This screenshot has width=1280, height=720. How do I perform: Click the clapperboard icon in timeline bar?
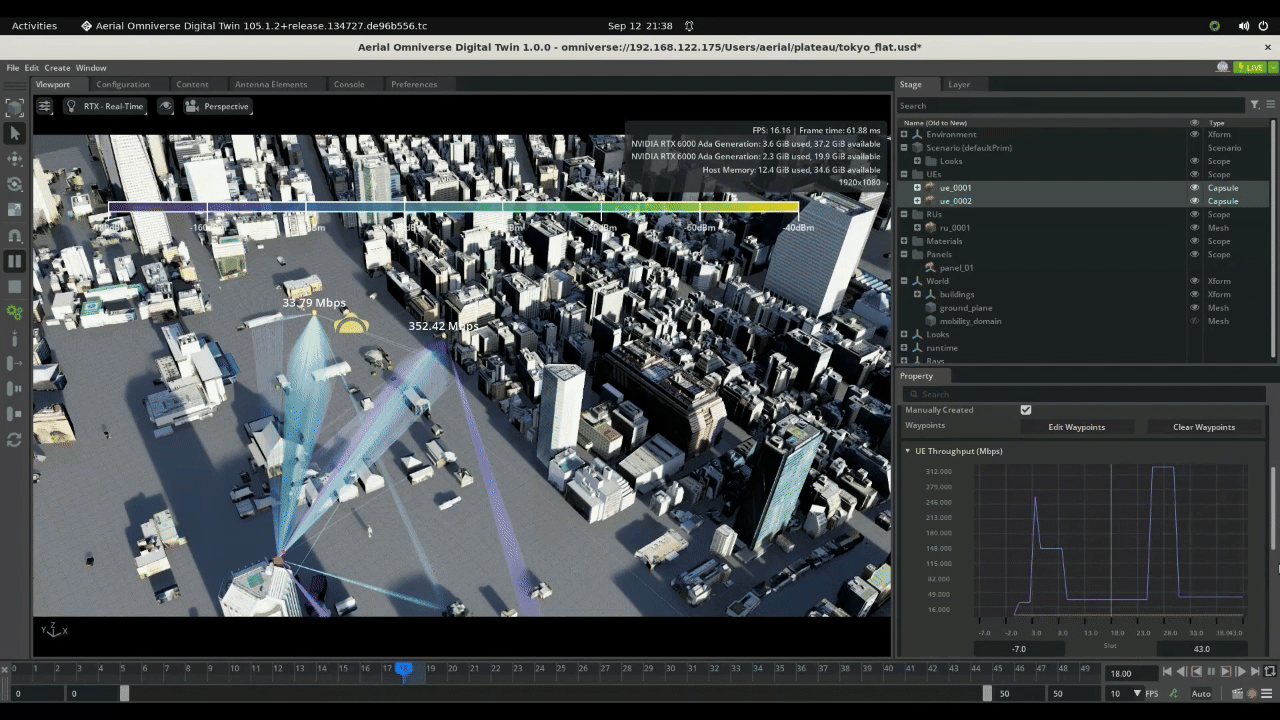click(x=1237, y=693)
